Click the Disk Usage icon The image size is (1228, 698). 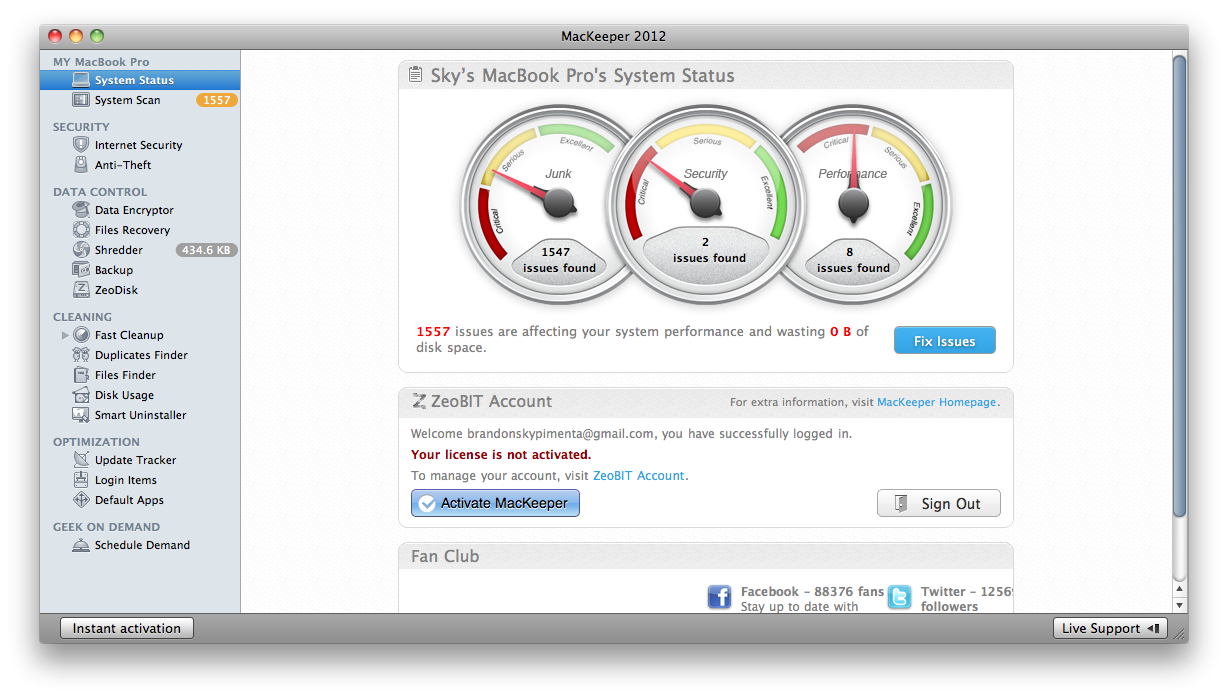[81, 395]
